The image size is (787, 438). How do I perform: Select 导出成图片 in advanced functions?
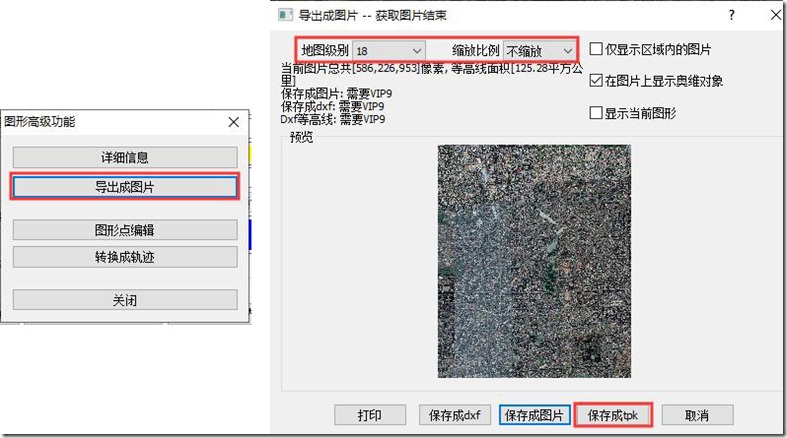point(125,187)
